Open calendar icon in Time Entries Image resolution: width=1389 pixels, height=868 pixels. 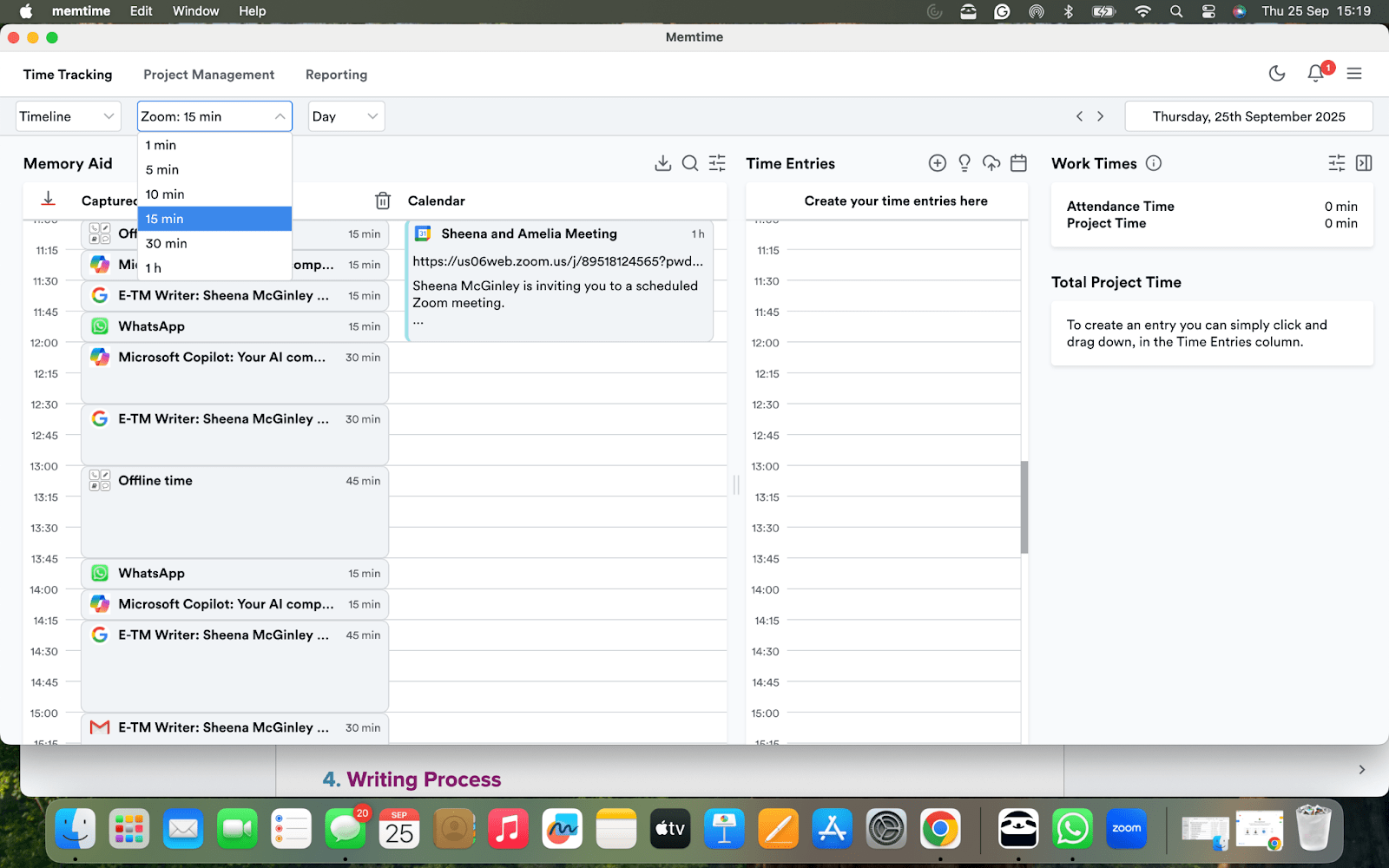pyautogui.click(x=1019, y=163)
